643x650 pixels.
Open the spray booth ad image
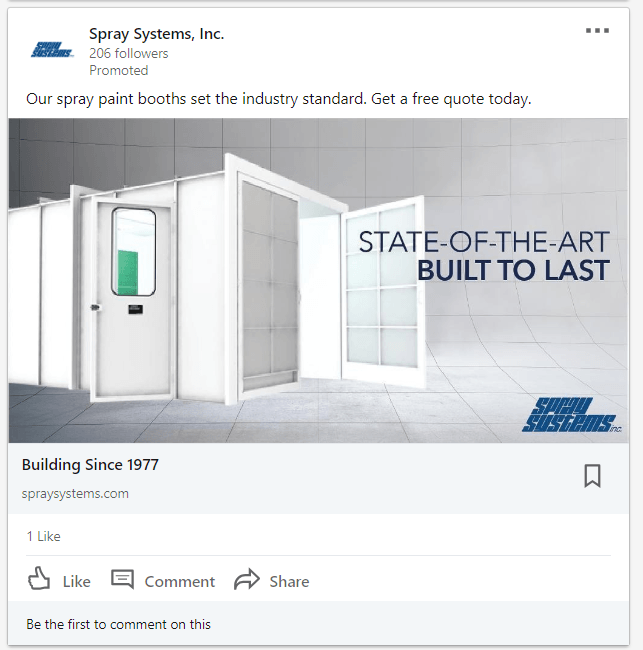318,281
